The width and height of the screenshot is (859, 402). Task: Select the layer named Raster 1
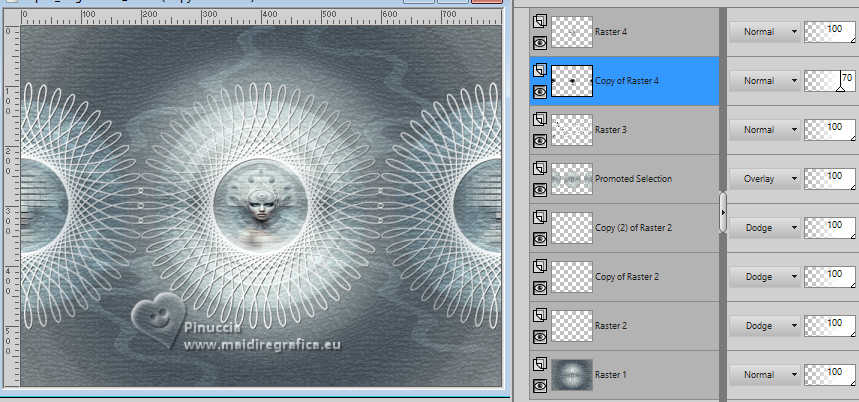[x=611, y=375]
